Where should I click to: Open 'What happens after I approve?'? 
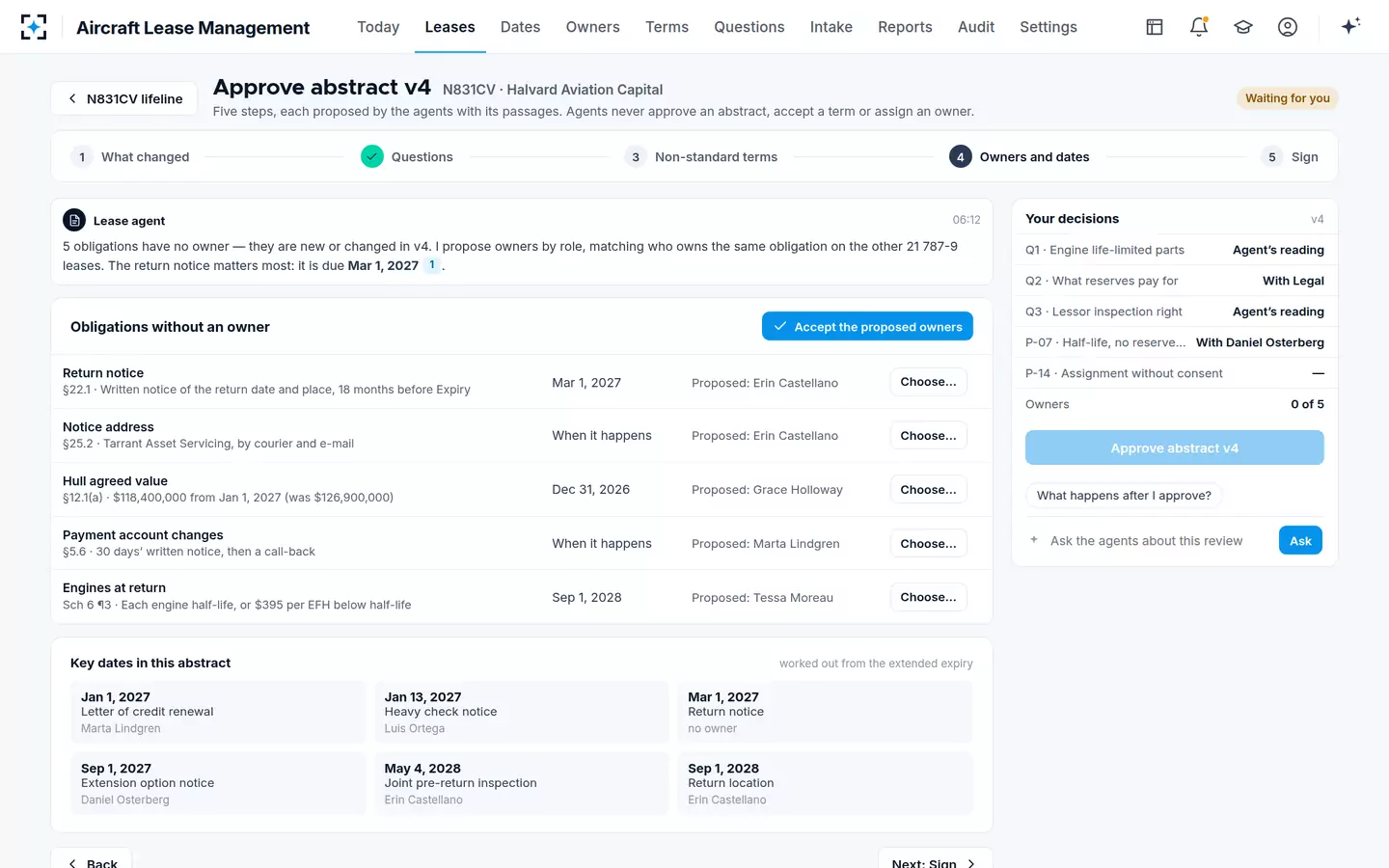[1124, 496]
